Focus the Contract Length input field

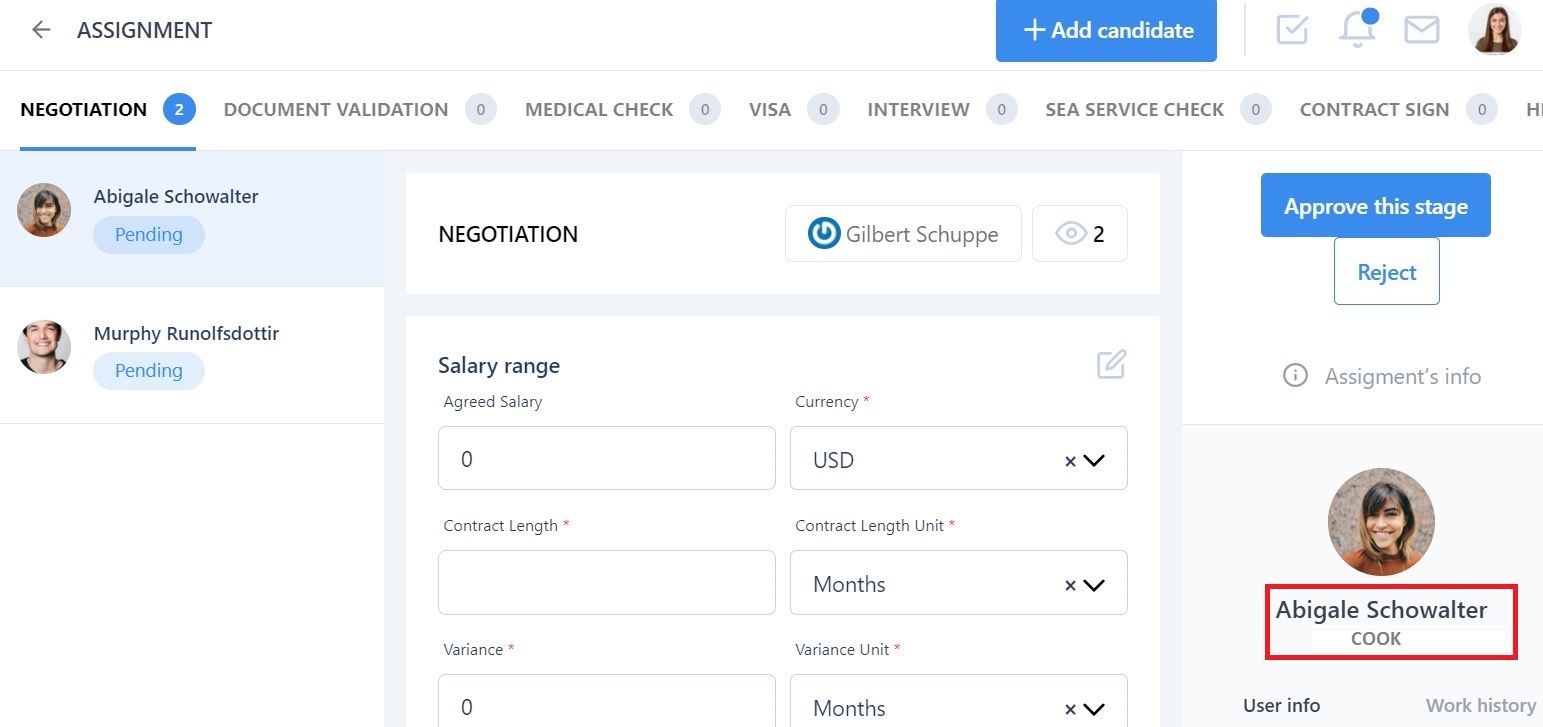pos(607,582)
